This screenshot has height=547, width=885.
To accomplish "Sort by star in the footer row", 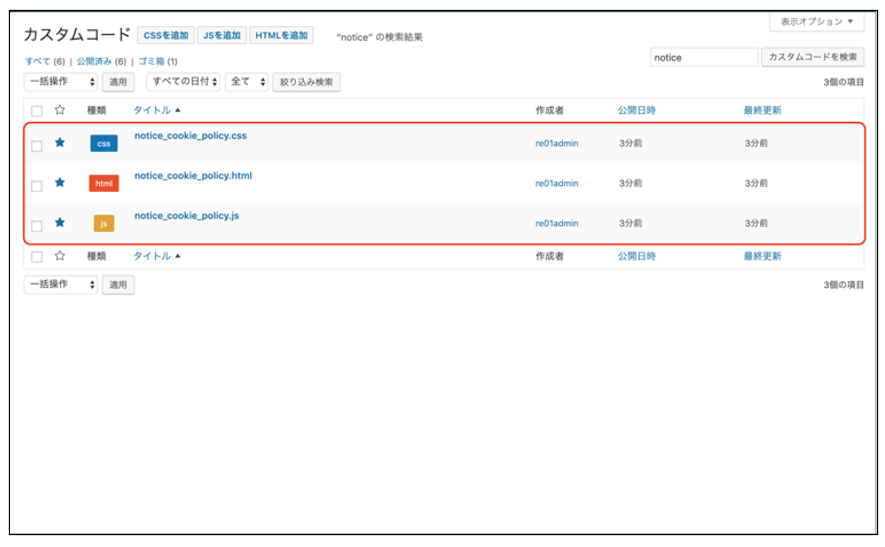I will [60, 256].
